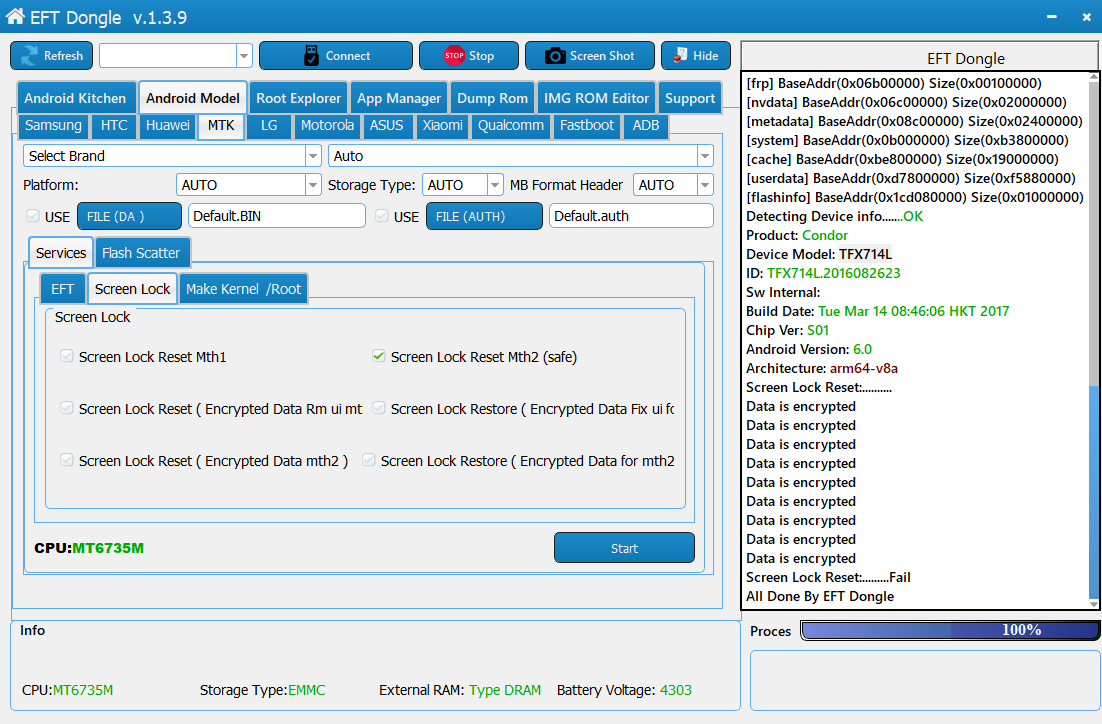Select the Samsung brand tab

point(53,125)
